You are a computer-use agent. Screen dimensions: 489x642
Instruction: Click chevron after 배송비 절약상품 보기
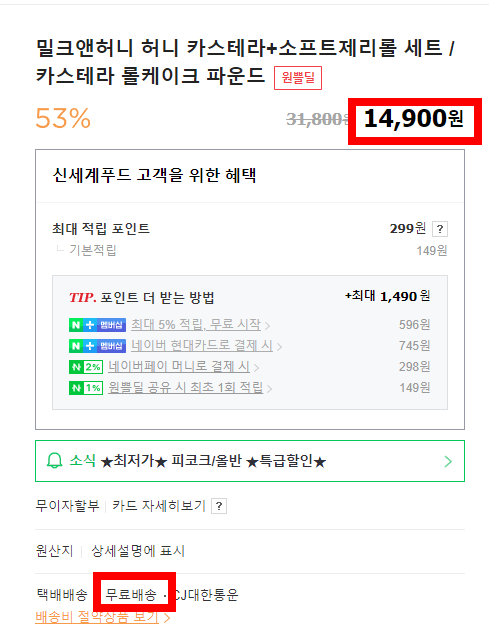(x=167, y=618)
